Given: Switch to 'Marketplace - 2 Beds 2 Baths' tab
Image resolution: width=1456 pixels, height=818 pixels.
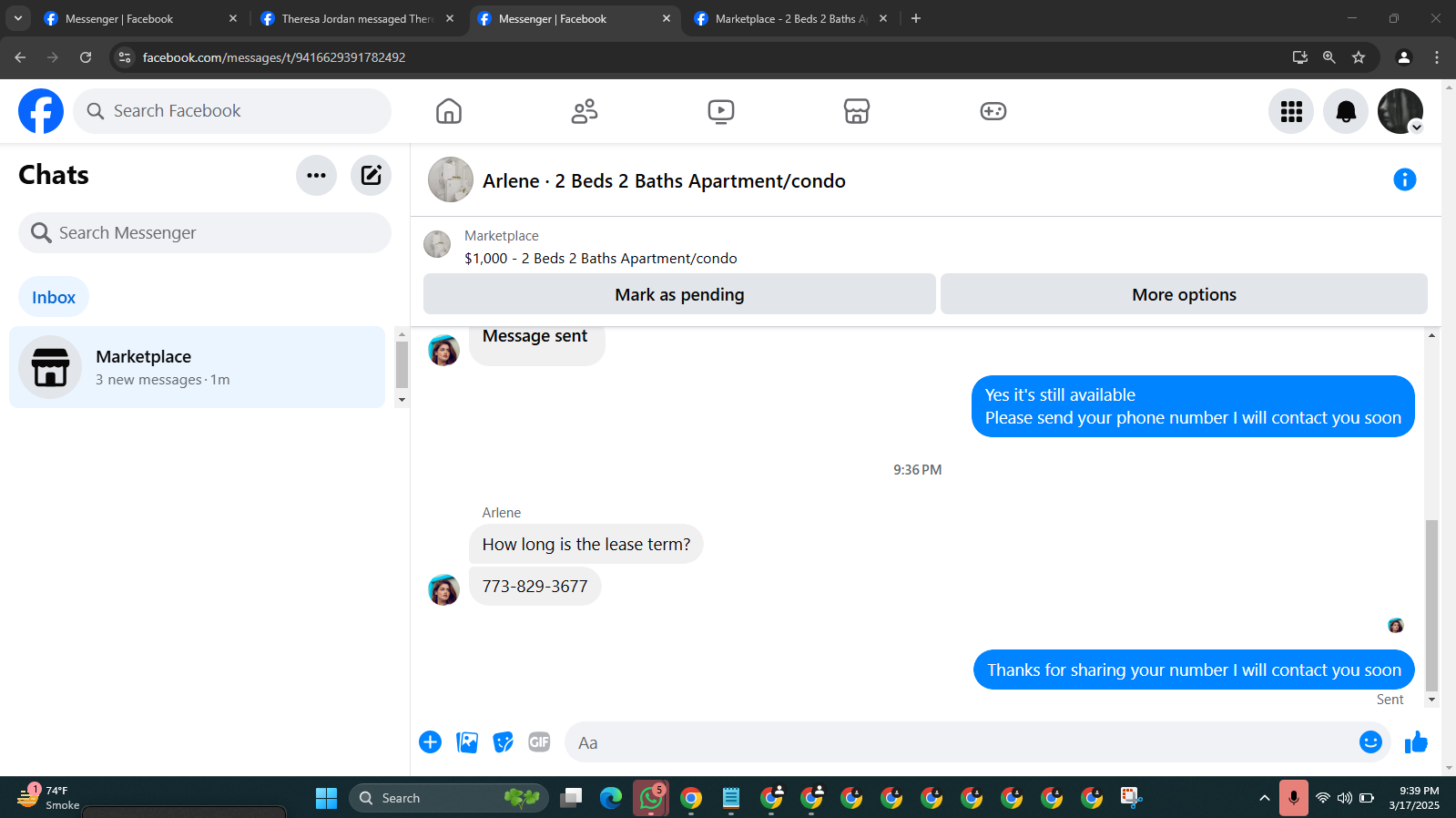Looking at the screenshot, I should (x=790, y=18).
